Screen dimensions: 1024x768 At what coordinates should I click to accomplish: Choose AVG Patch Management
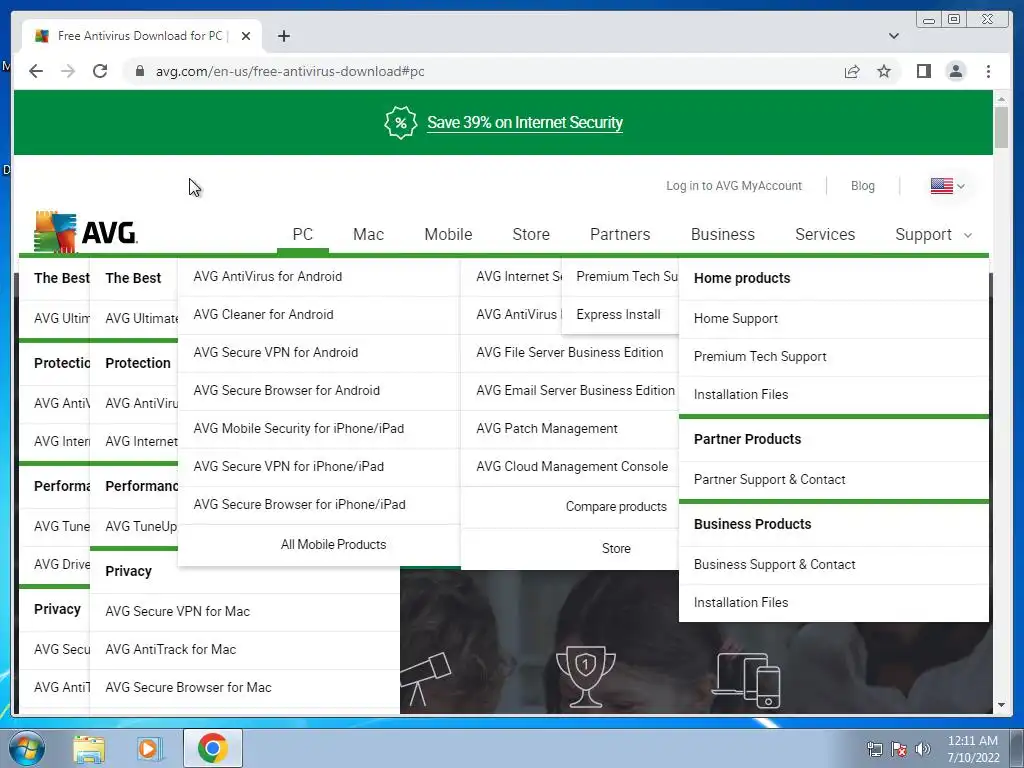[x=547, y=428]
